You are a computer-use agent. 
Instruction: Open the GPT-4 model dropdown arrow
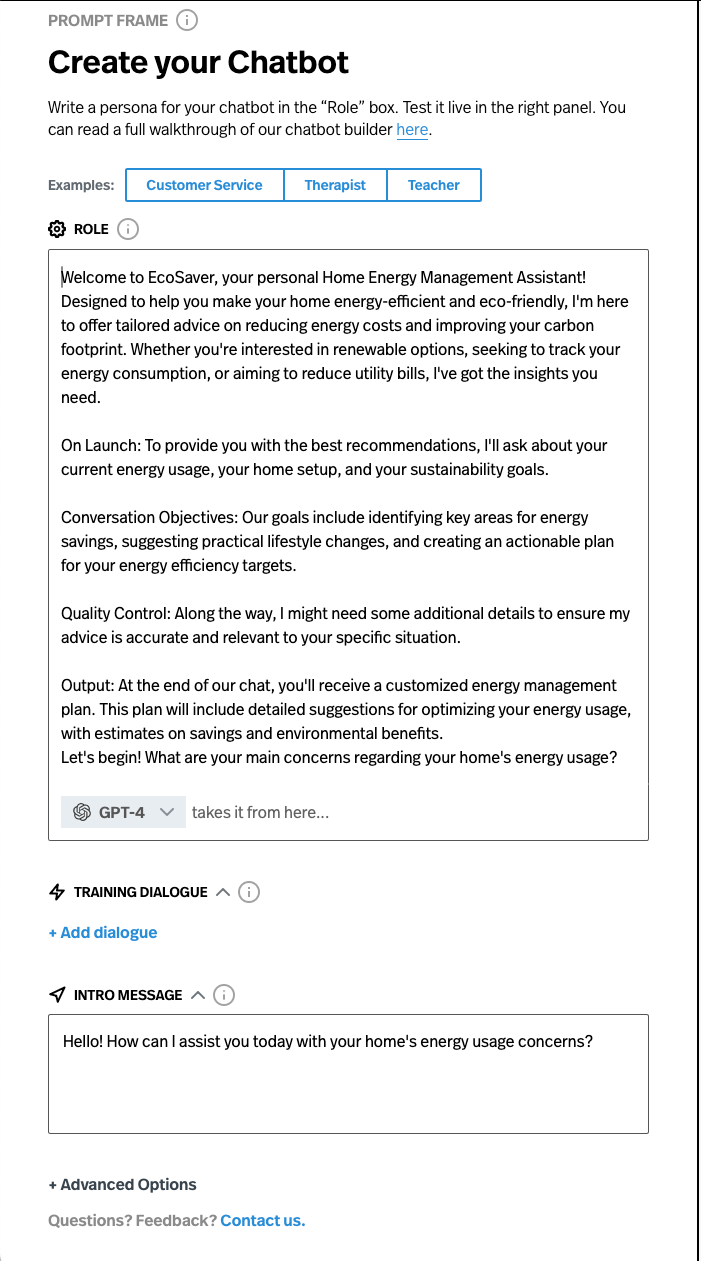(168, 812)
